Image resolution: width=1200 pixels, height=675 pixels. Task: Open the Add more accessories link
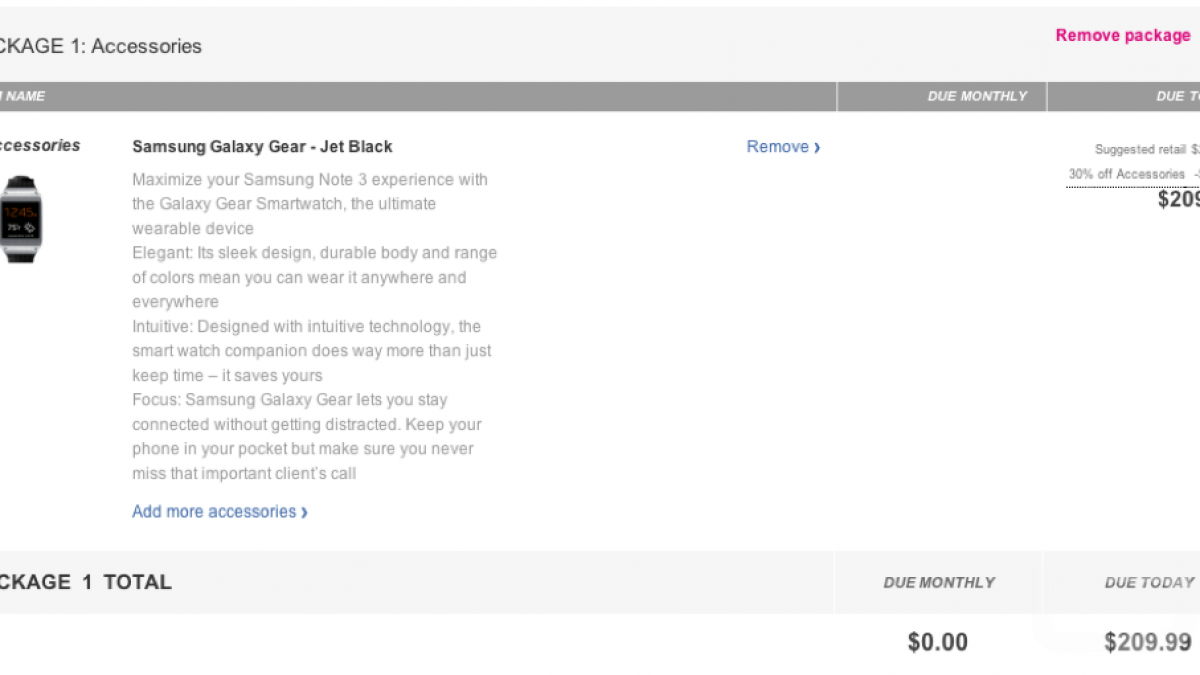(x=214, y=512)
